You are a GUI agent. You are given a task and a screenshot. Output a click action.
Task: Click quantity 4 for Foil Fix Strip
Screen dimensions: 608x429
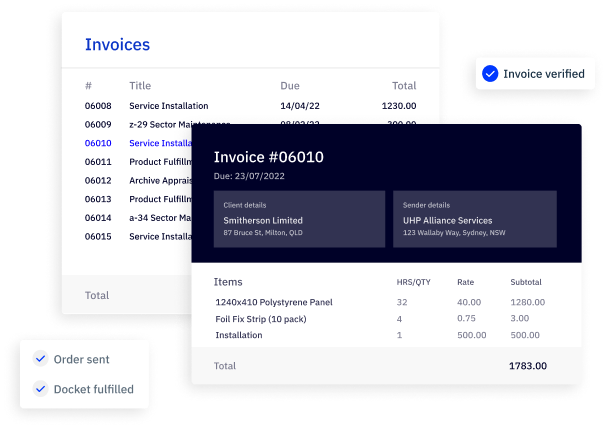point(399,319)
